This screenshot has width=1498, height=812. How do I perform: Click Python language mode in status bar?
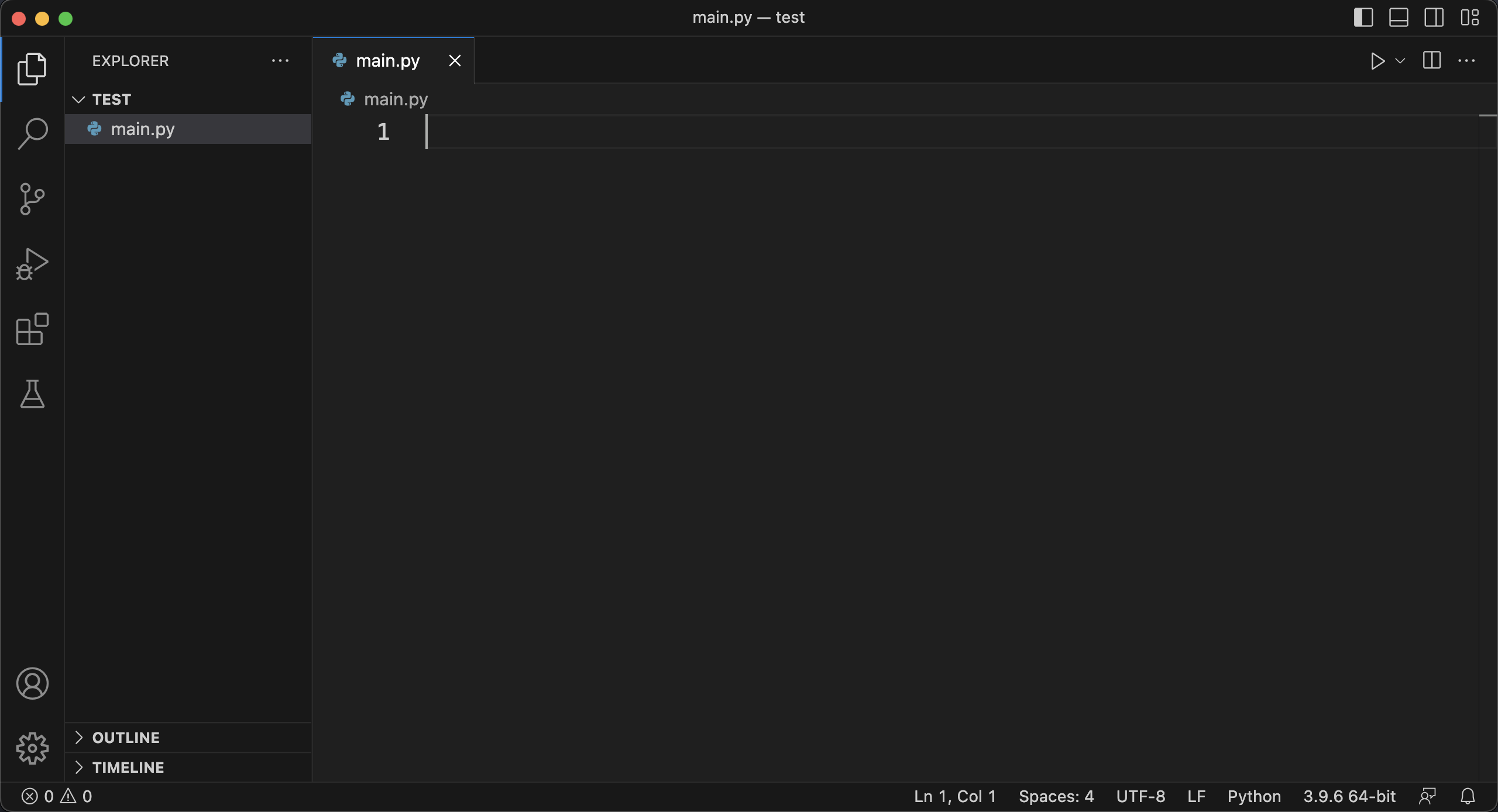tap(1254, 796)
